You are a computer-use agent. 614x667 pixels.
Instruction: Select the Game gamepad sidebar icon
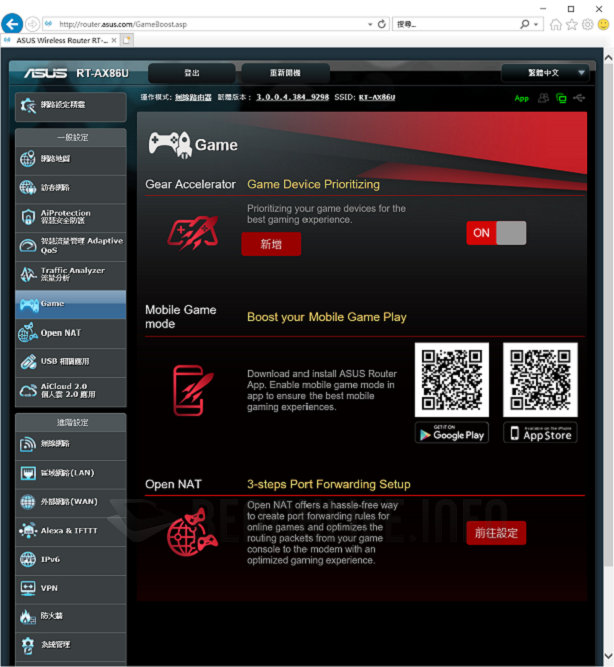point(29,305)
